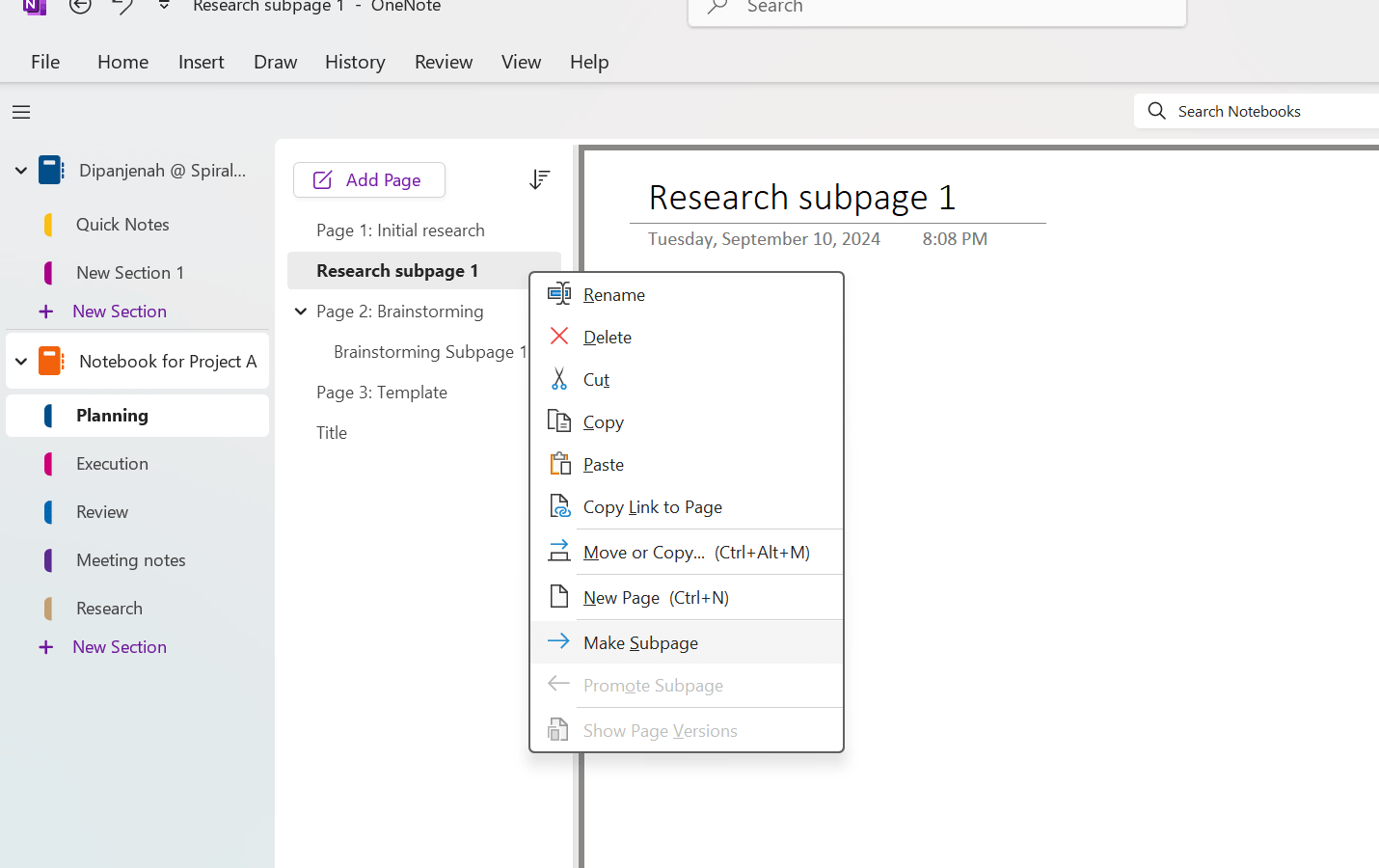Collapse the Dipanjenah notebook chevron
1379x868 pixels.
click(20, 170)
